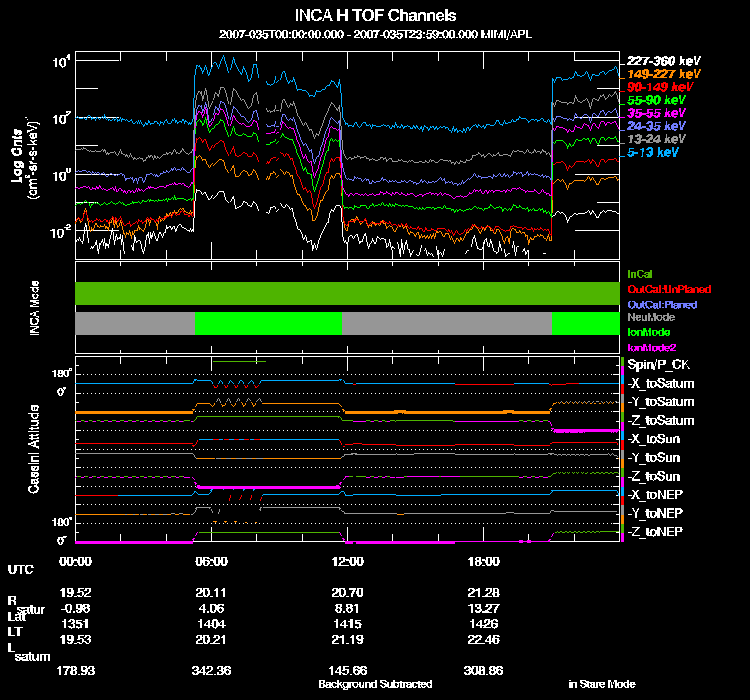This screenshot has height=700, width=750.
Task: Click the 06:00 UTC time label
Action: [x=211, y=562]
